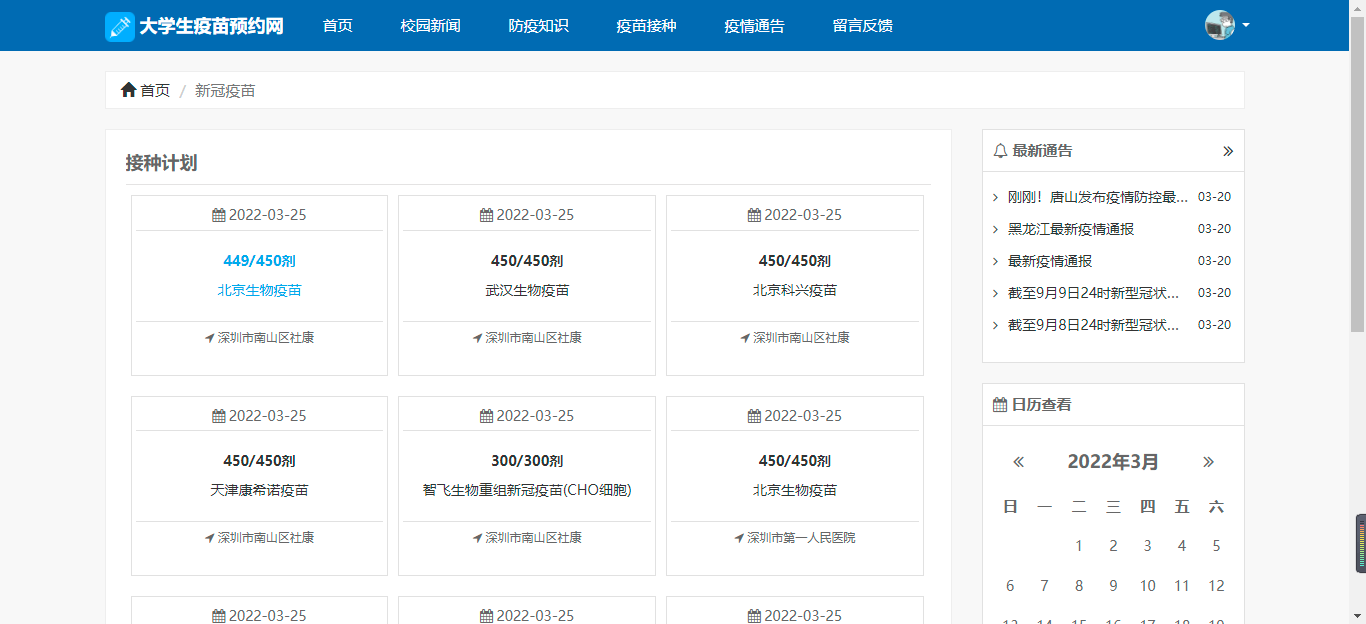The width and height of the screenshot is (1366, 624).
Task: Click 449/450剂 dose count text
Action: coord(260,261)
